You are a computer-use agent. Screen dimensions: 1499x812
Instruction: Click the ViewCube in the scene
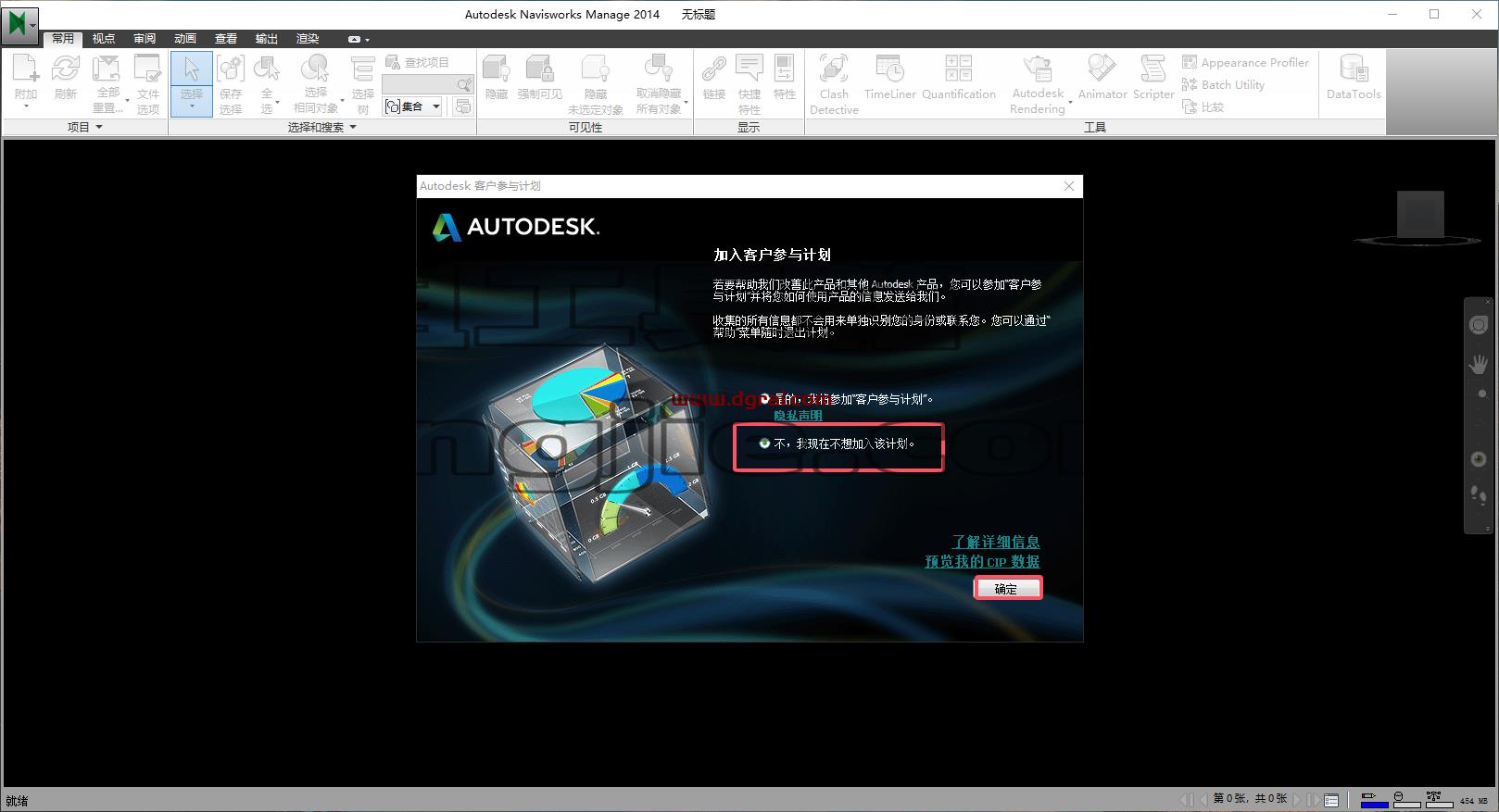1419,216
